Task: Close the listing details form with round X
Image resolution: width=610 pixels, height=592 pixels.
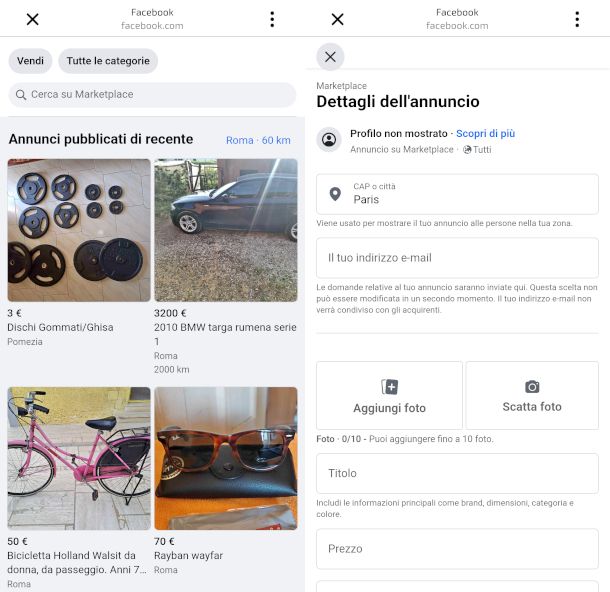Action: [x=330, y=56]
